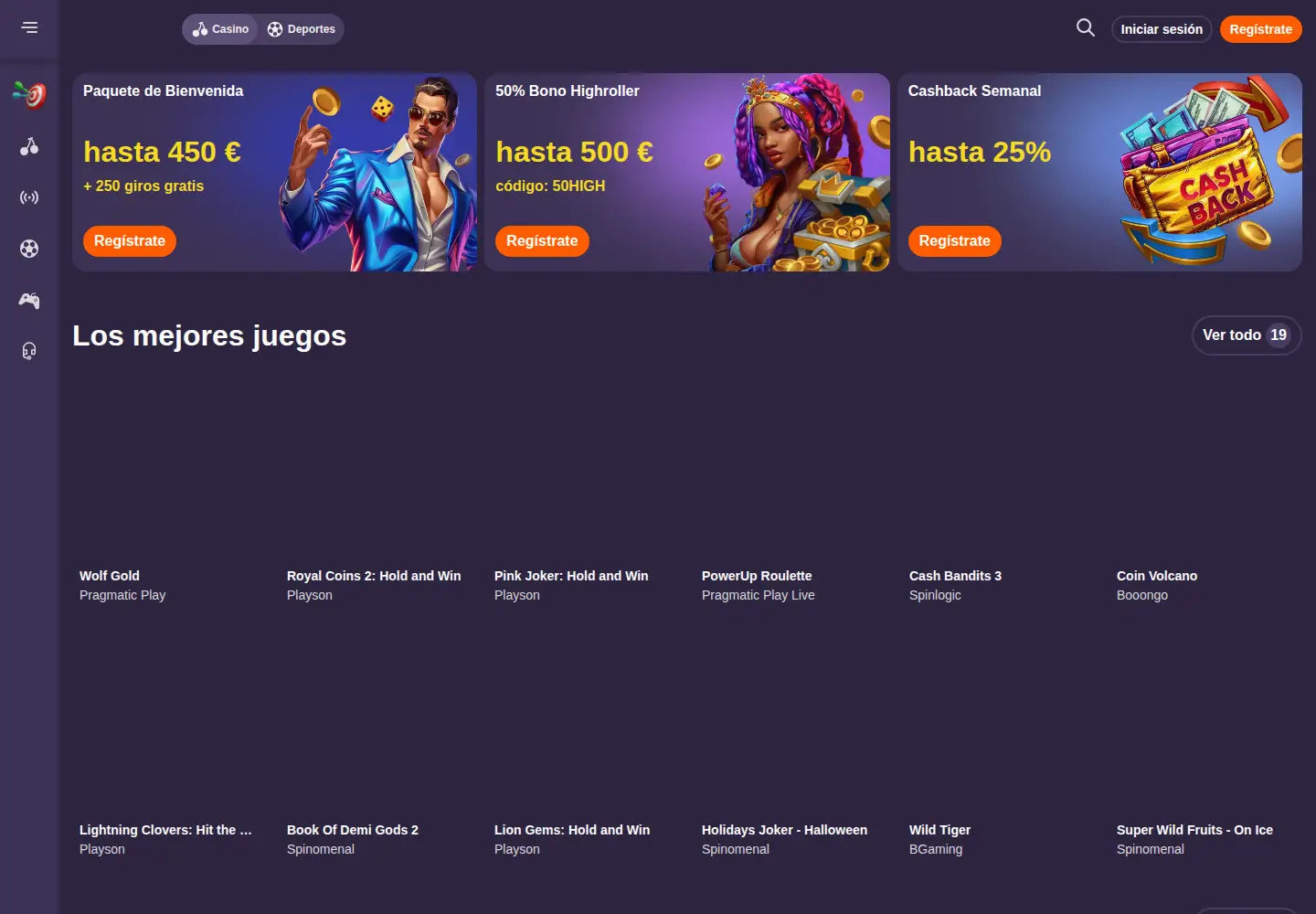Open Royal Coins 2: Hold and Win
The height and width of the screenshot is (914, 1316).
click(374, 576)
